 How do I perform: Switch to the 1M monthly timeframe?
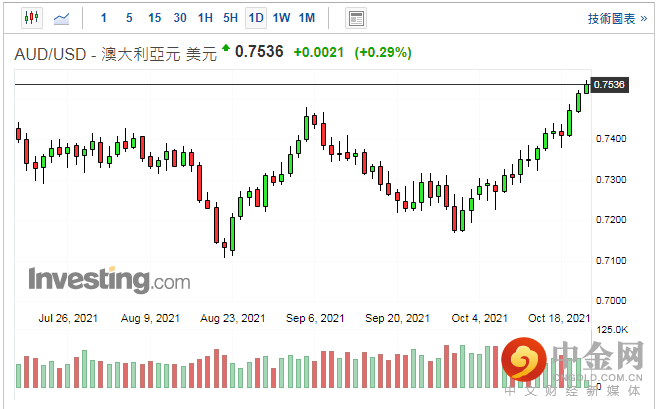click(x=307, y=18)
